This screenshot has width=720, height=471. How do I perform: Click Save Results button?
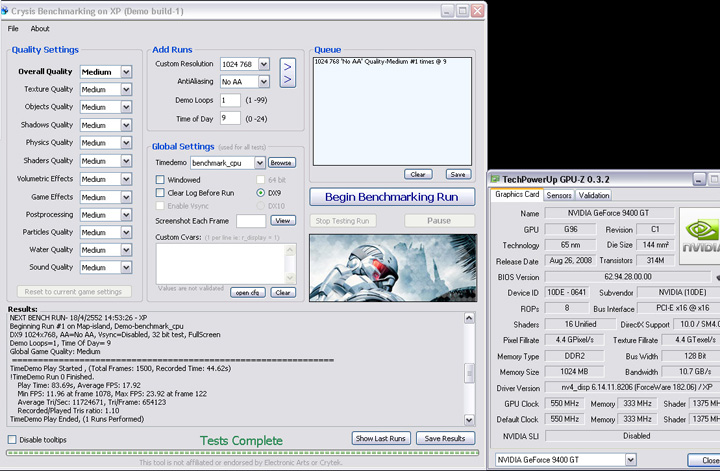pos(445,438)
